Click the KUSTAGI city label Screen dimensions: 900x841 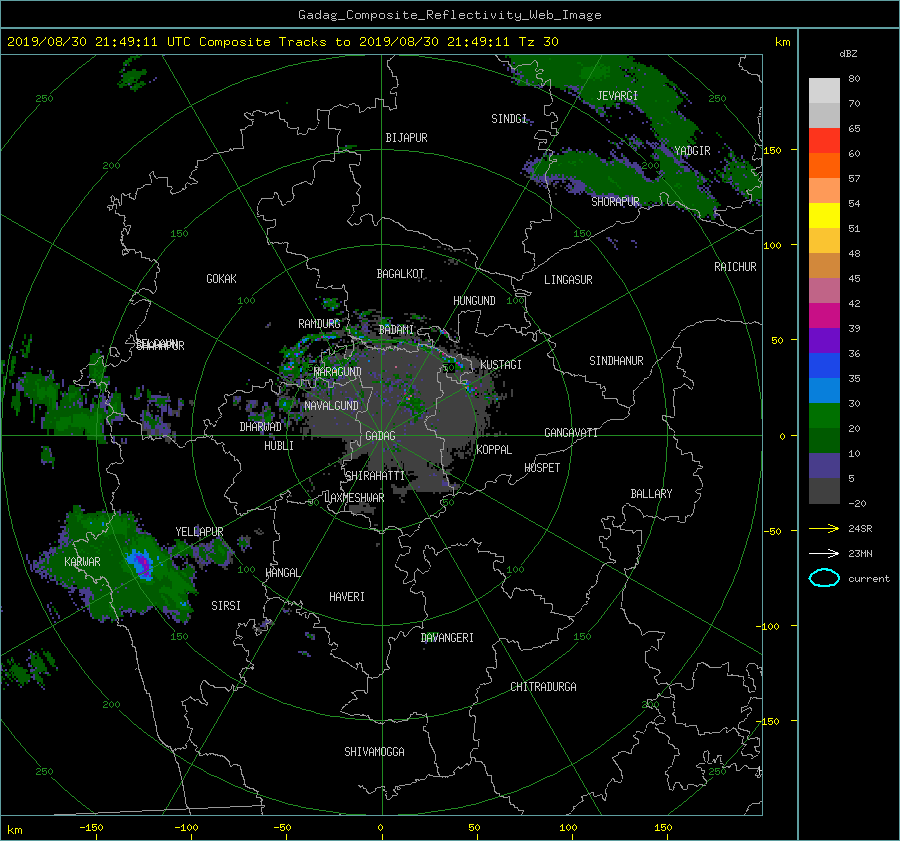pos(501,365)
